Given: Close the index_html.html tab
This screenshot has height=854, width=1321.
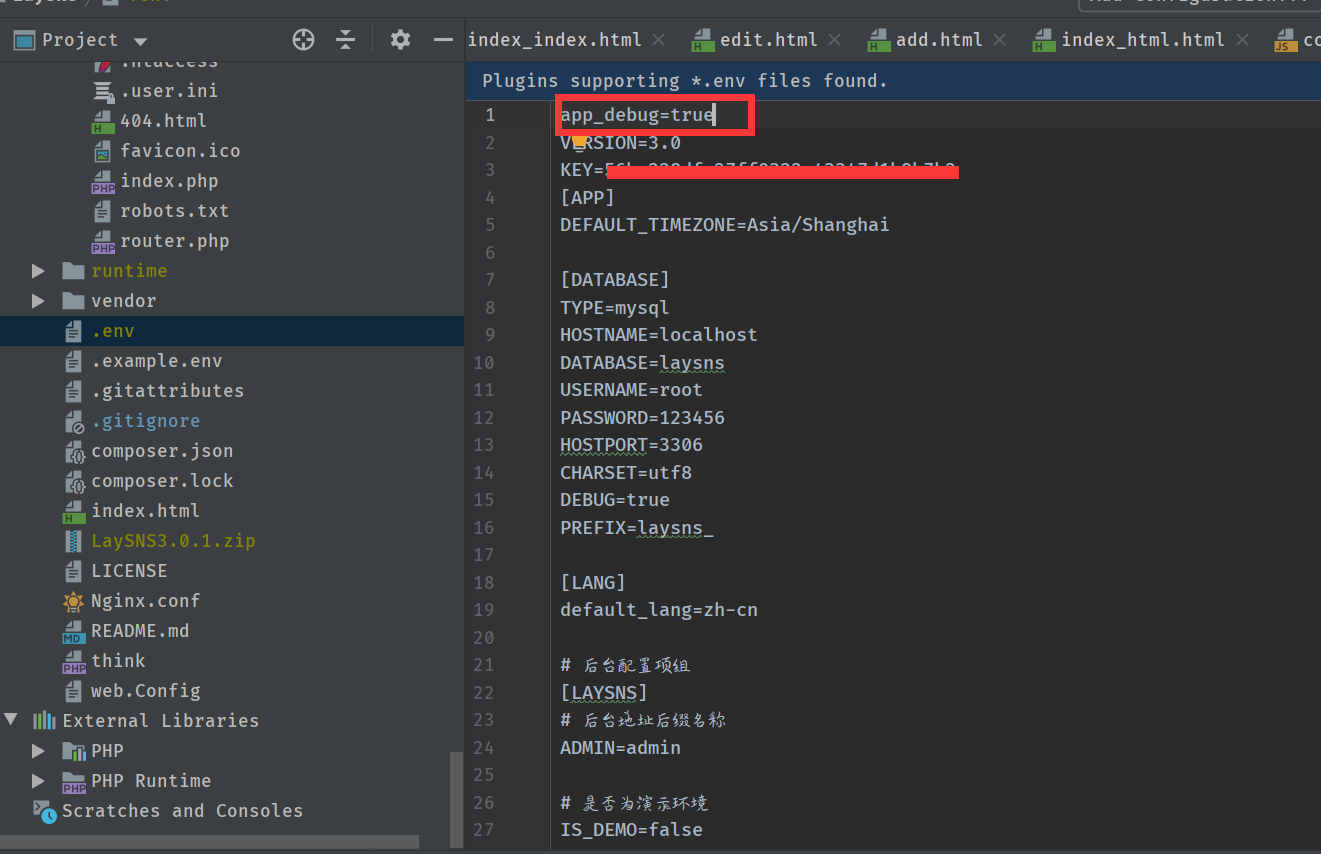Looking at the screenshot, I should (x=1242, y=40).
